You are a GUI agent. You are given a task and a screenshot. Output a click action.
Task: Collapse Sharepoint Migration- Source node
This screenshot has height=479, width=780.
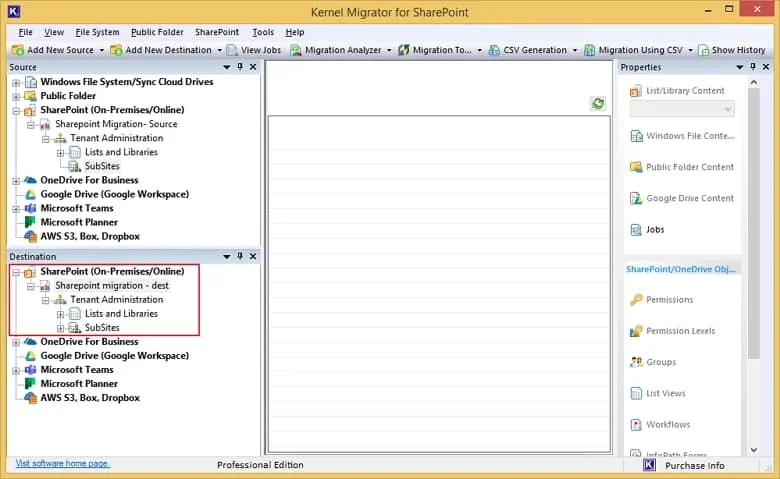(31, 125)
